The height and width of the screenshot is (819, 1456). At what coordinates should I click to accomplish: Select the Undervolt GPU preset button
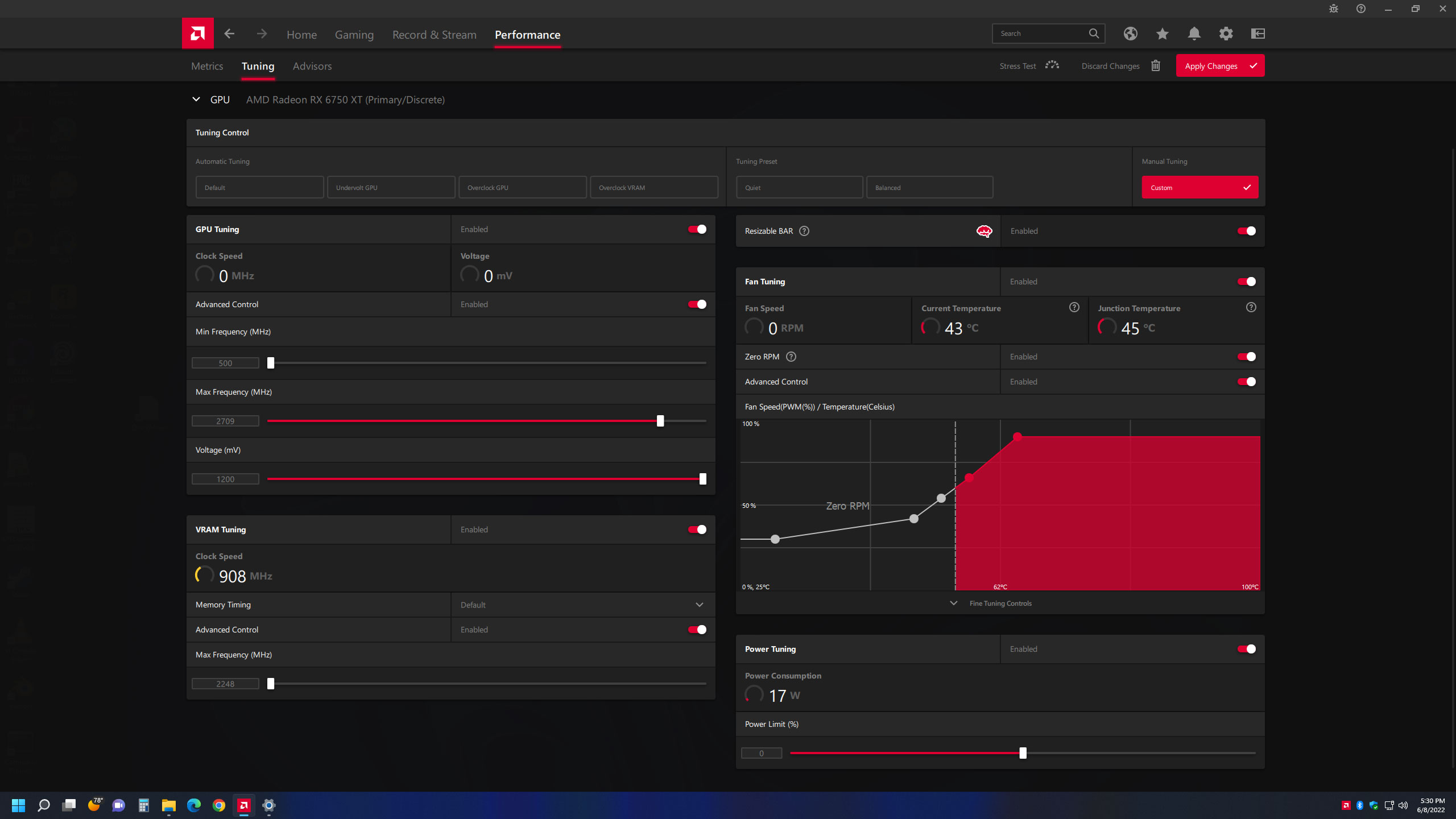390,187
